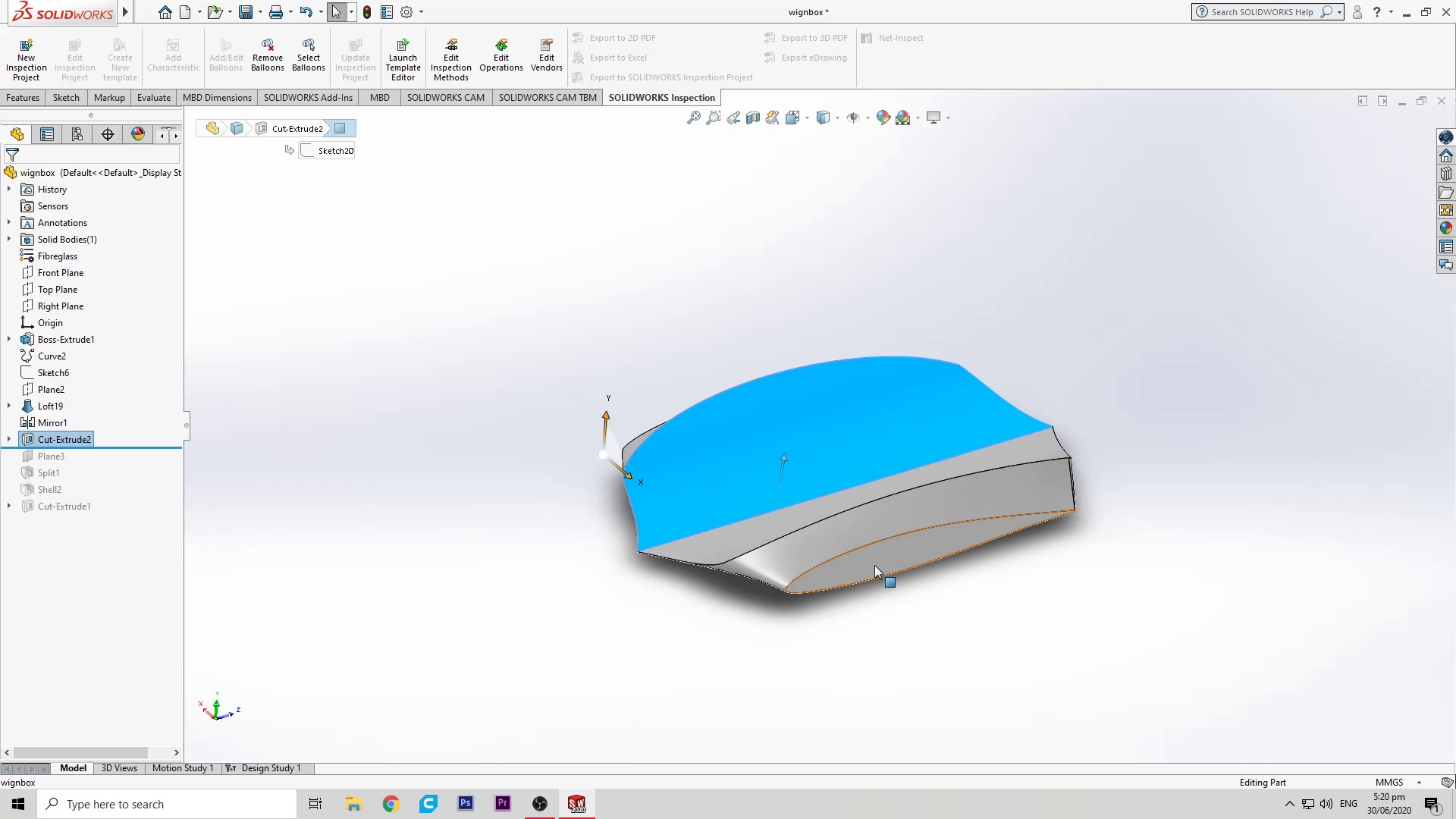Screen dimensions: 1456x819
Task: Click Zoom to Fit icon
Action: (x=693, y=118)
